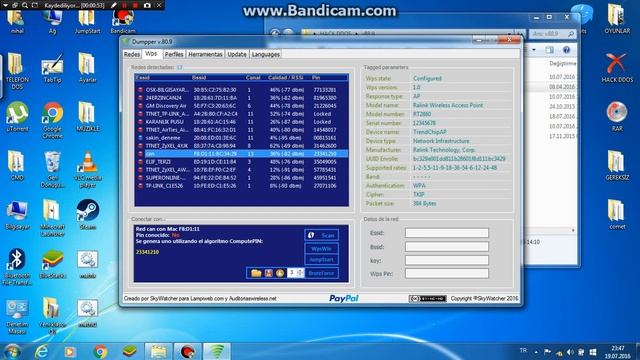The image size is (640, 360).
Task: Select the OSK-BILGISAYAR network row
Action: (242, 90)
